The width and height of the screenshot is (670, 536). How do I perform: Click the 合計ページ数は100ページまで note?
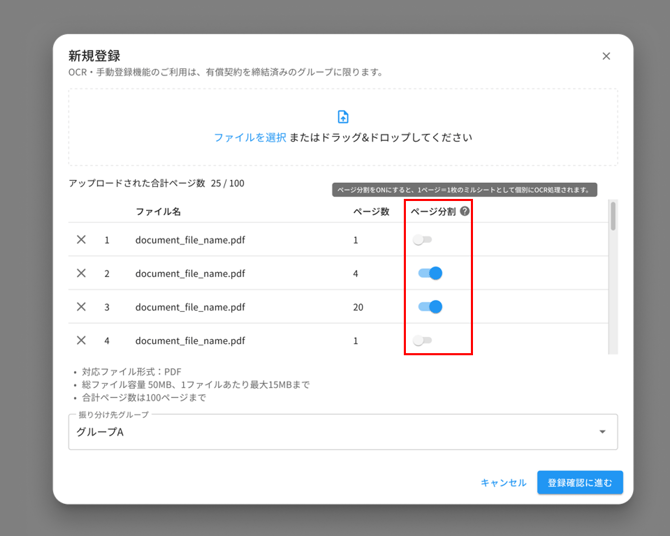coord(144,398)
